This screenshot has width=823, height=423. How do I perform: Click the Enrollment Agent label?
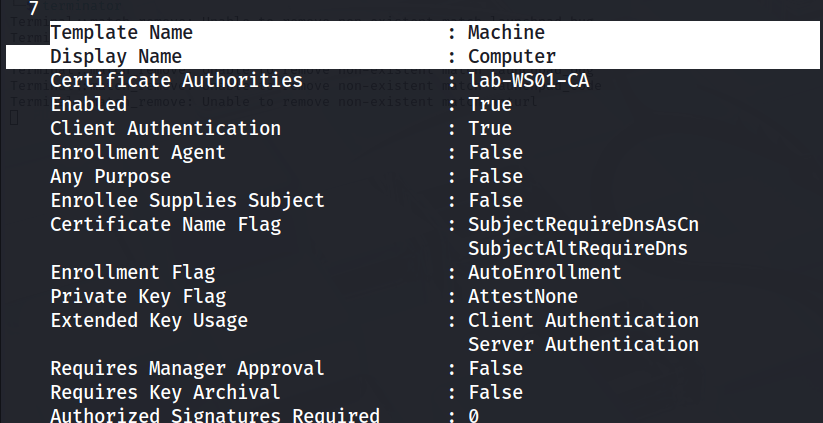tap(138, 153)
